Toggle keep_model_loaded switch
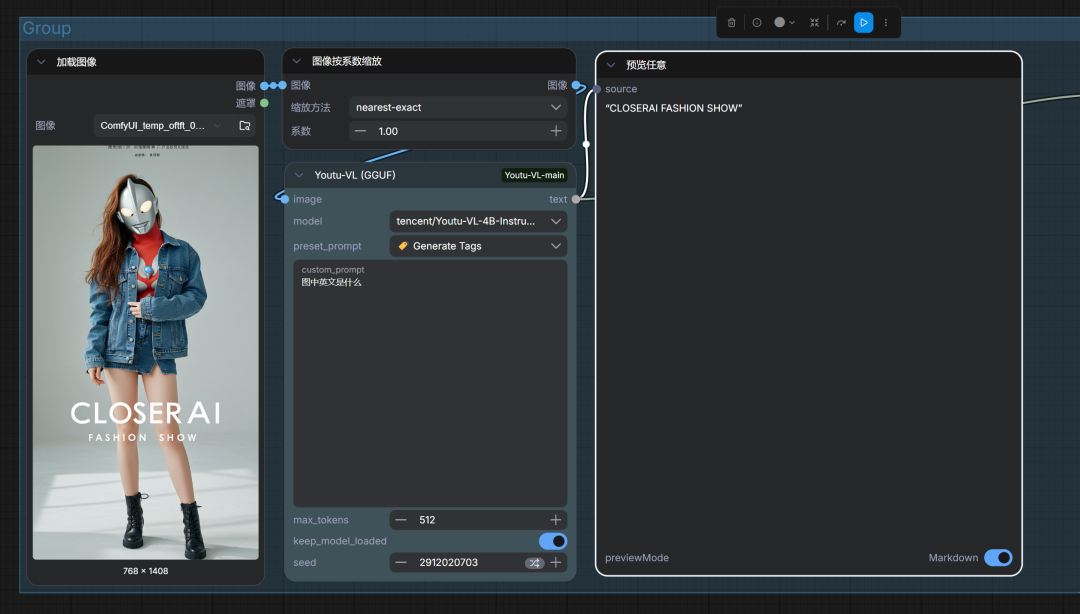 [x=553, y=541]
